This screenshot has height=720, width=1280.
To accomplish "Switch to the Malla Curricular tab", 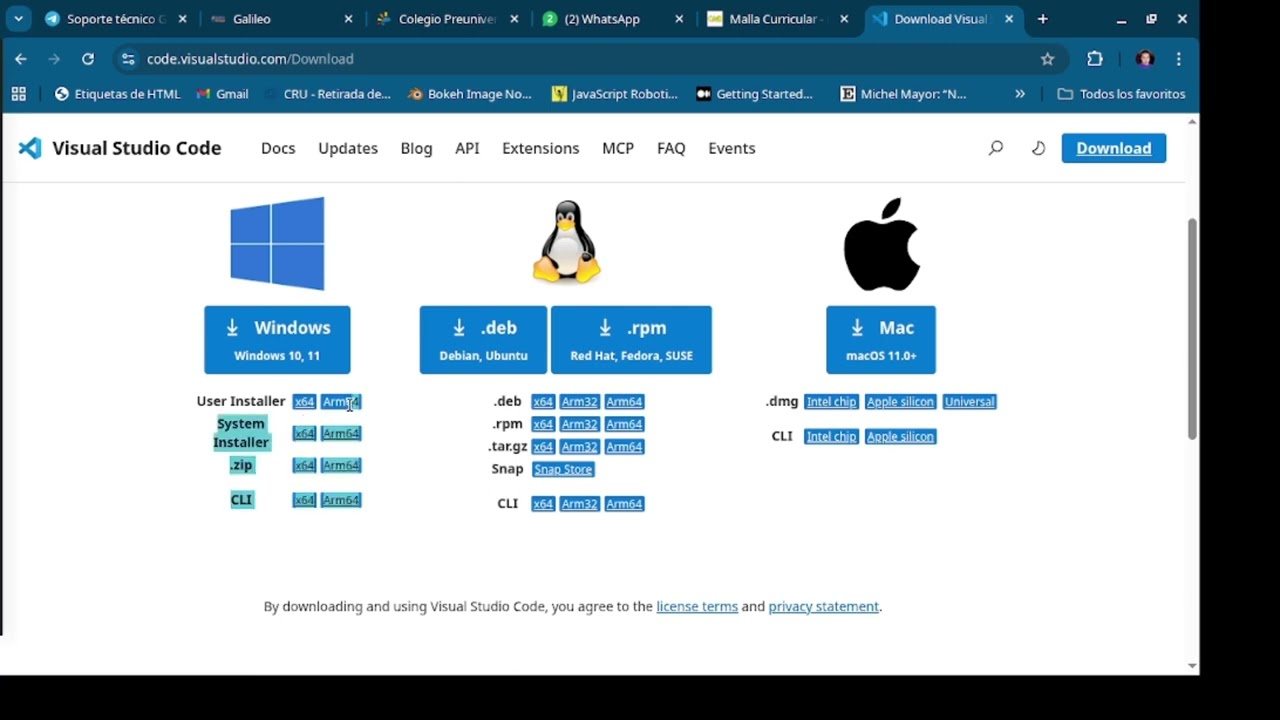I will coord(775,19).
